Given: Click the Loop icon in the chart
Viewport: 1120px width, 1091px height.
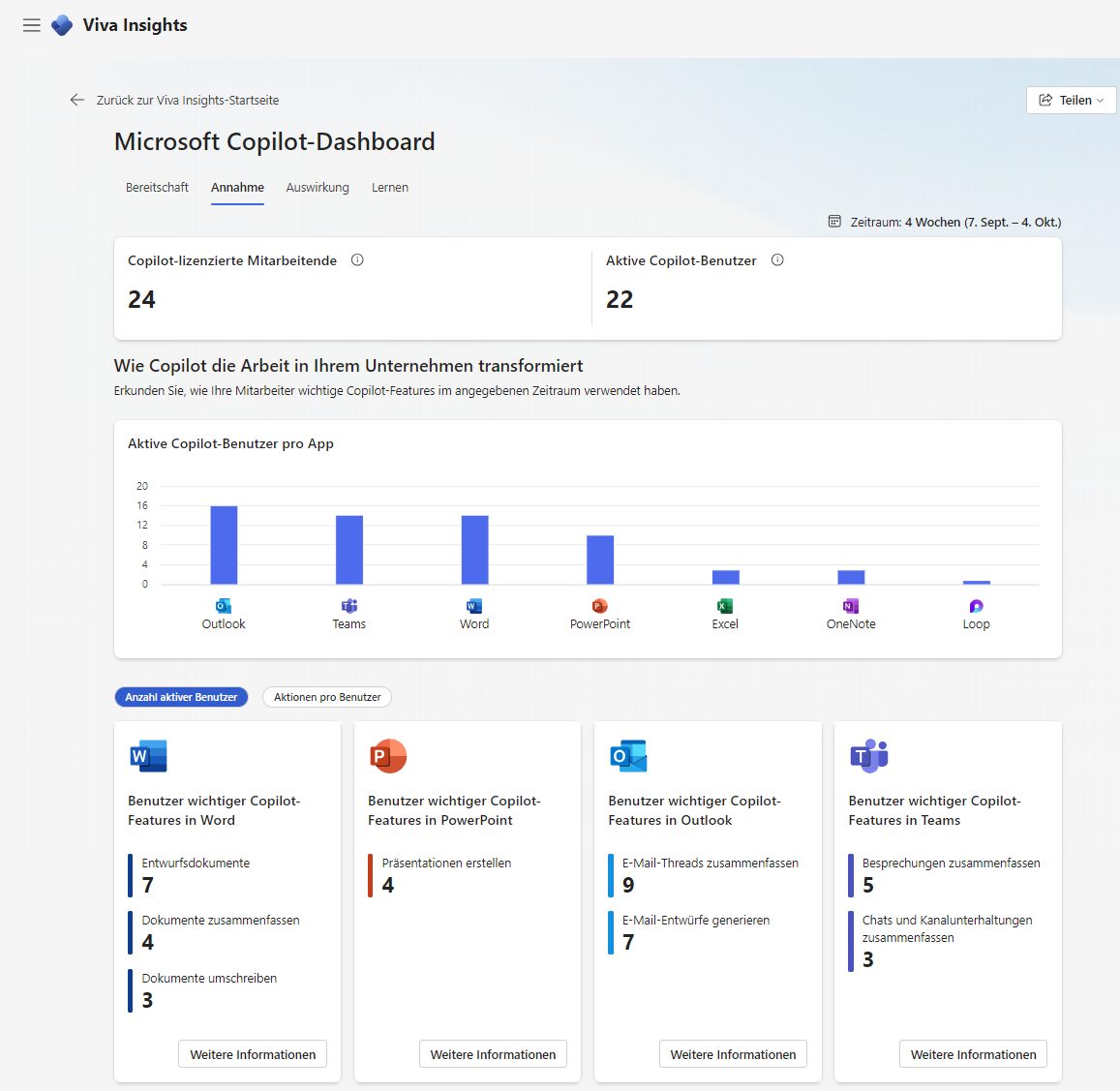Looking at the screenshot, I should tap(977, 606).
